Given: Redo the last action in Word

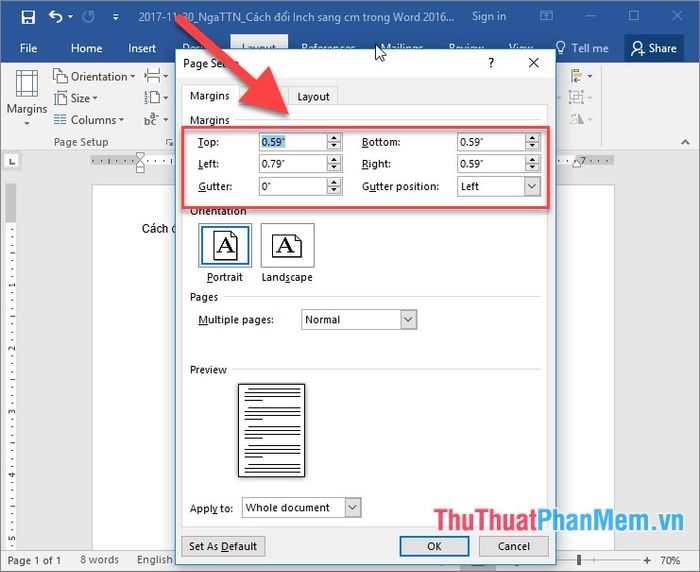Looking at the screenshot, I should [x=88, y=17].
